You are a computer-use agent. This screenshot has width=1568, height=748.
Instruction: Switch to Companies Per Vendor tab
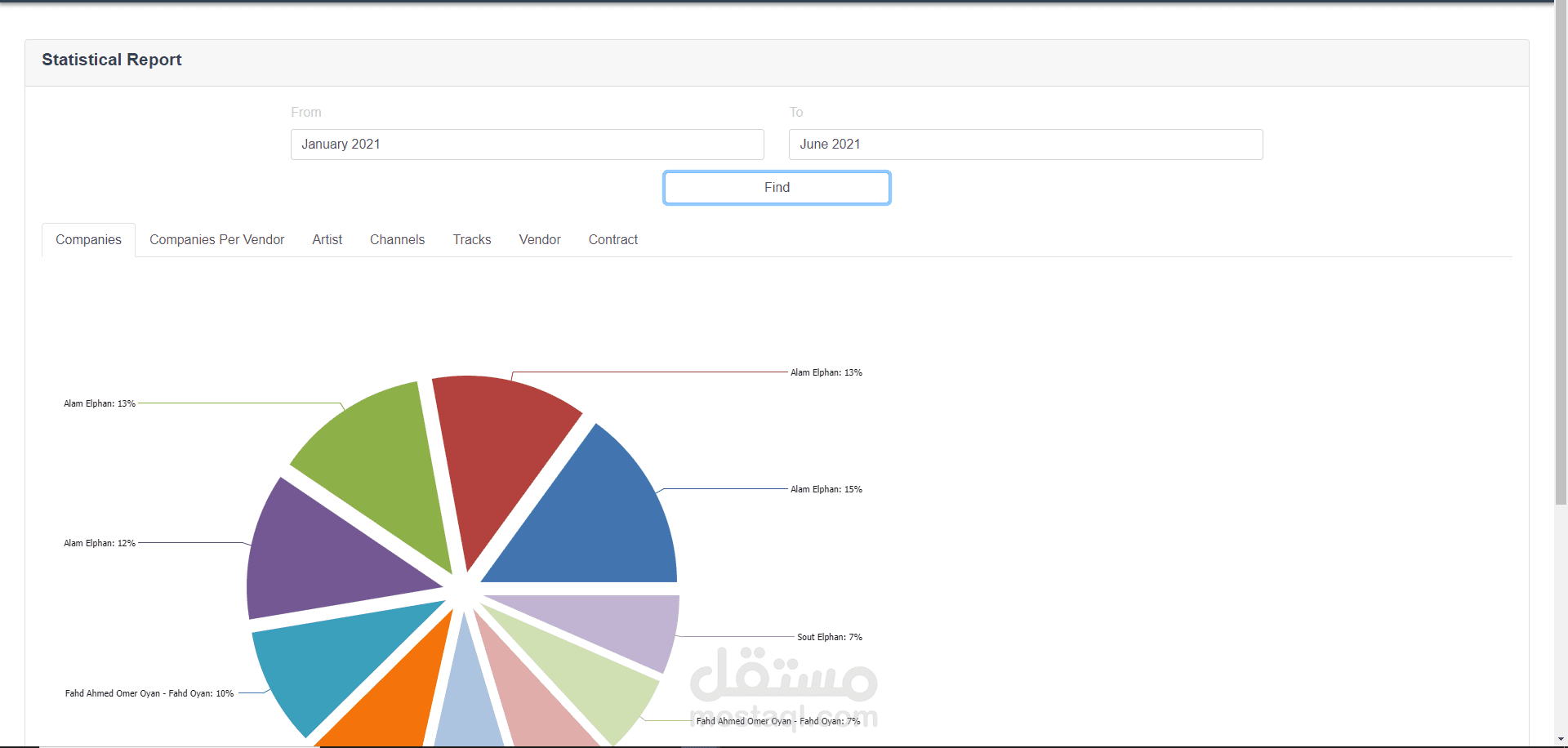pos(217,240)
